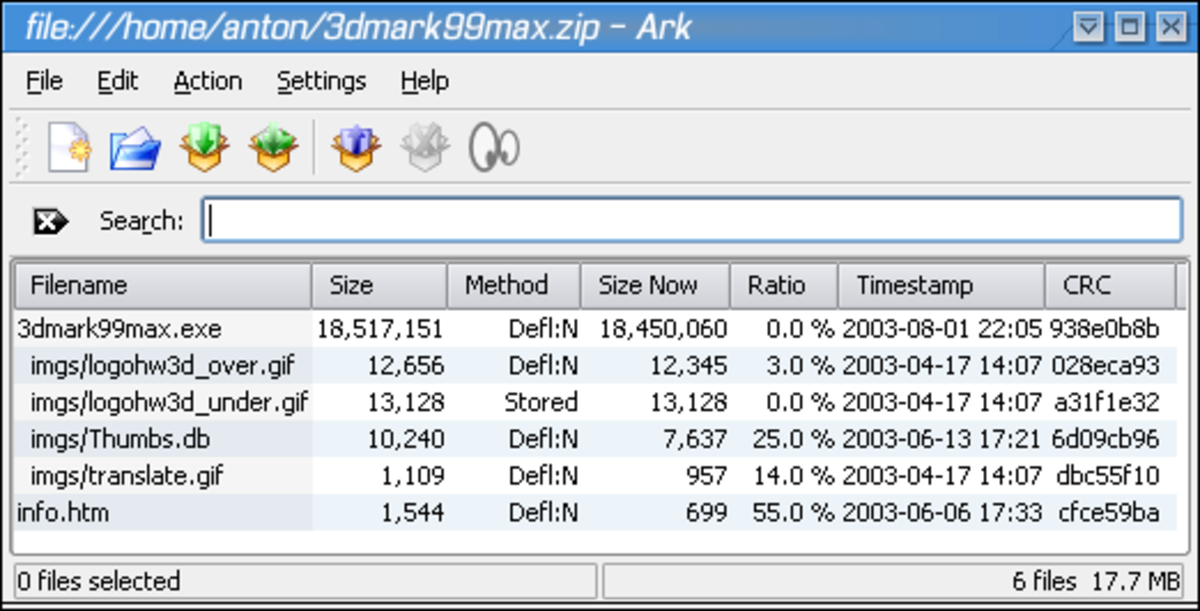Viewport: 1200px width, 611px height.
Task: Select the file imgs/logohw3d_under.gif
Action: 169,403
